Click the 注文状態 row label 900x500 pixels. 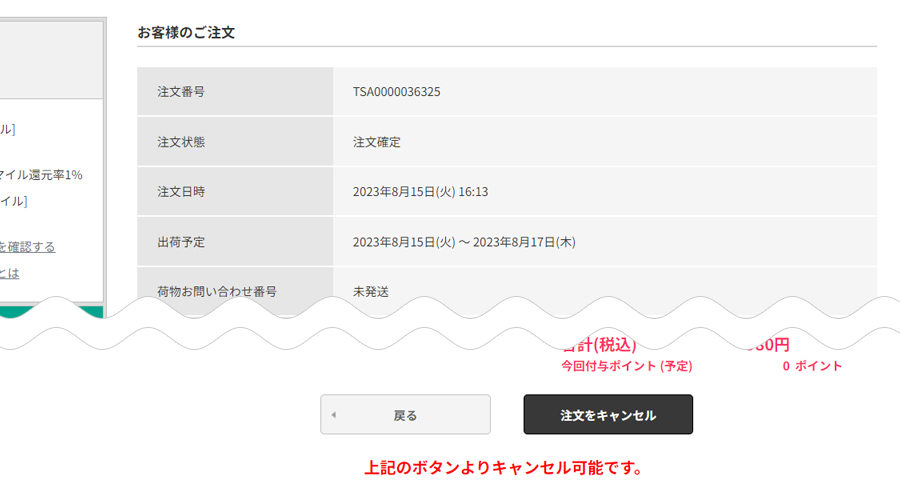[181, 142]
